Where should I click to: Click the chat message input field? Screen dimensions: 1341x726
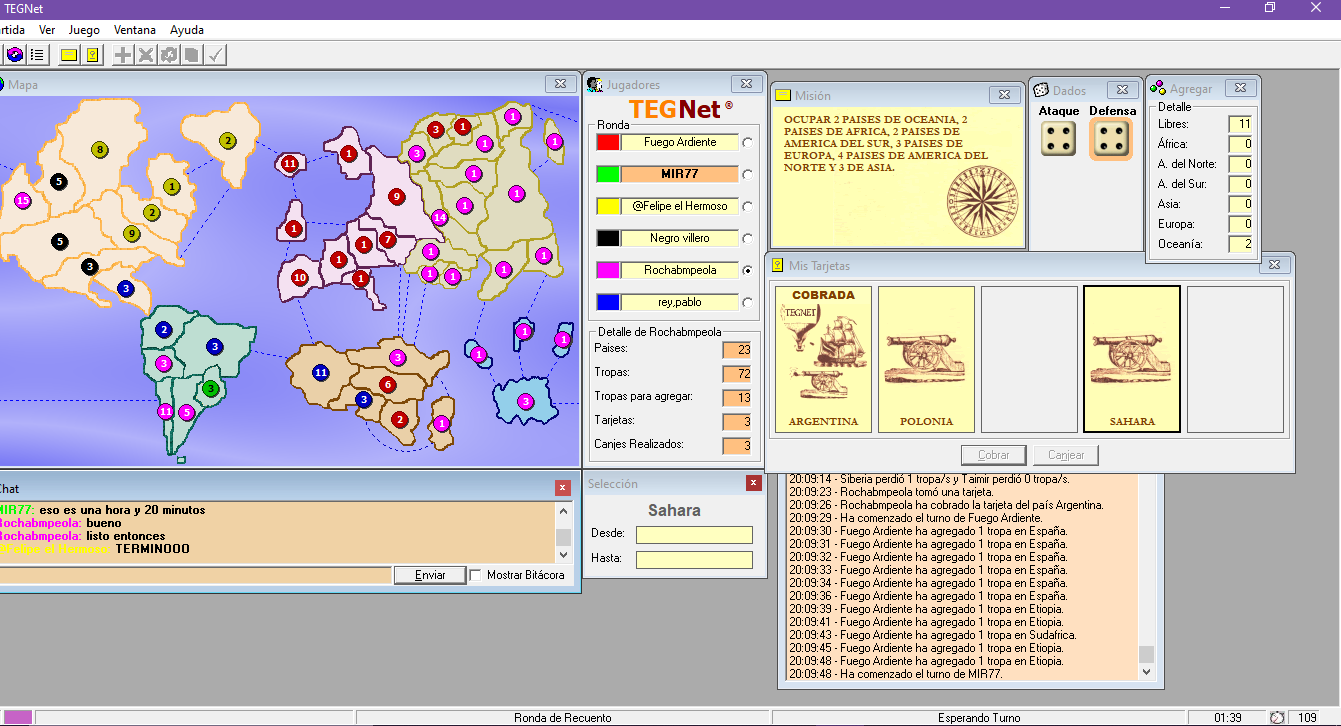tap(195, 575)
